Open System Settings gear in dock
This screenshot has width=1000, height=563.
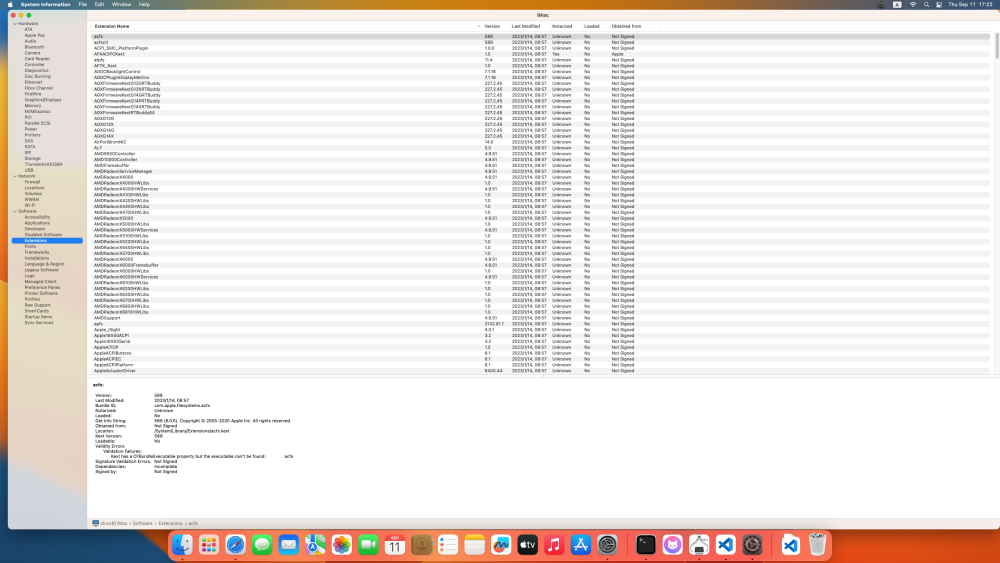click(607, 545)
